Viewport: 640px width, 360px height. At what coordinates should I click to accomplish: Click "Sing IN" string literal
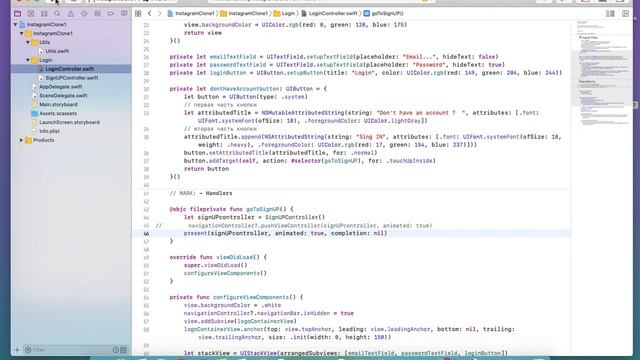click(371, 137)
